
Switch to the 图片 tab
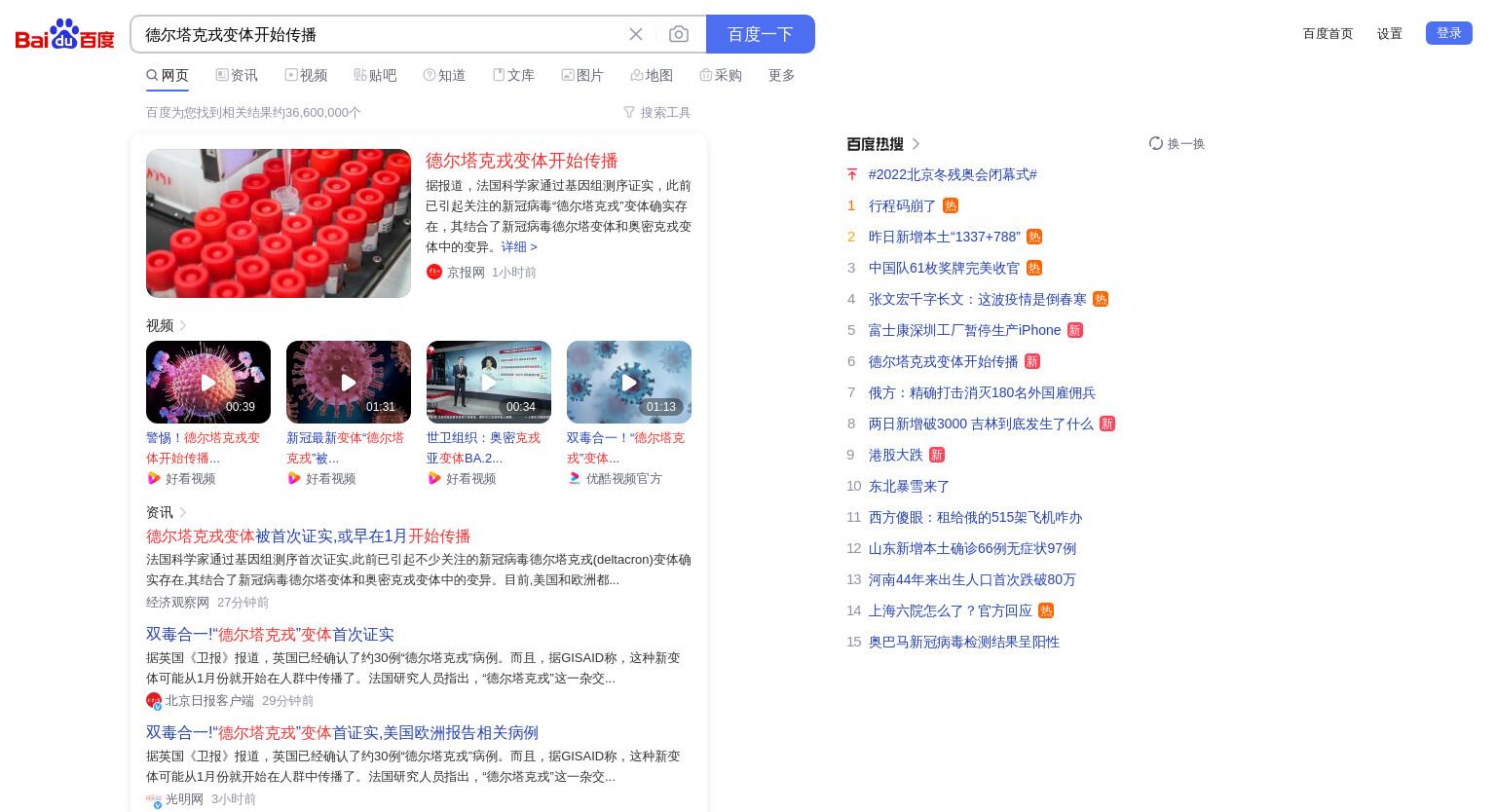[582, 75]
